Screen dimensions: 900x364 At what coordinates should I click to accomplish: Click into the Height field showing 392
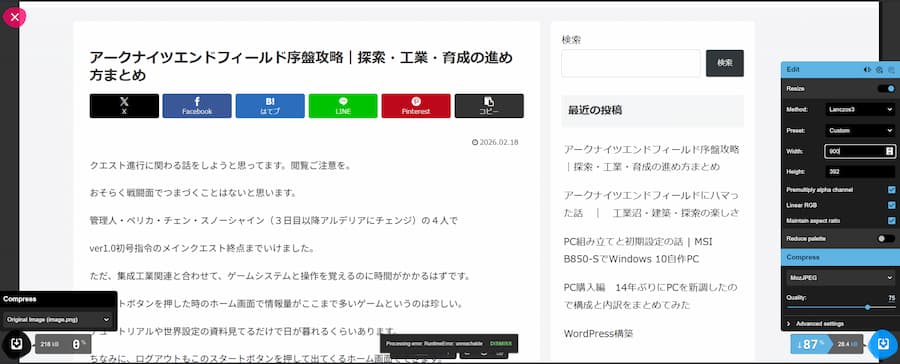point(860,172)
